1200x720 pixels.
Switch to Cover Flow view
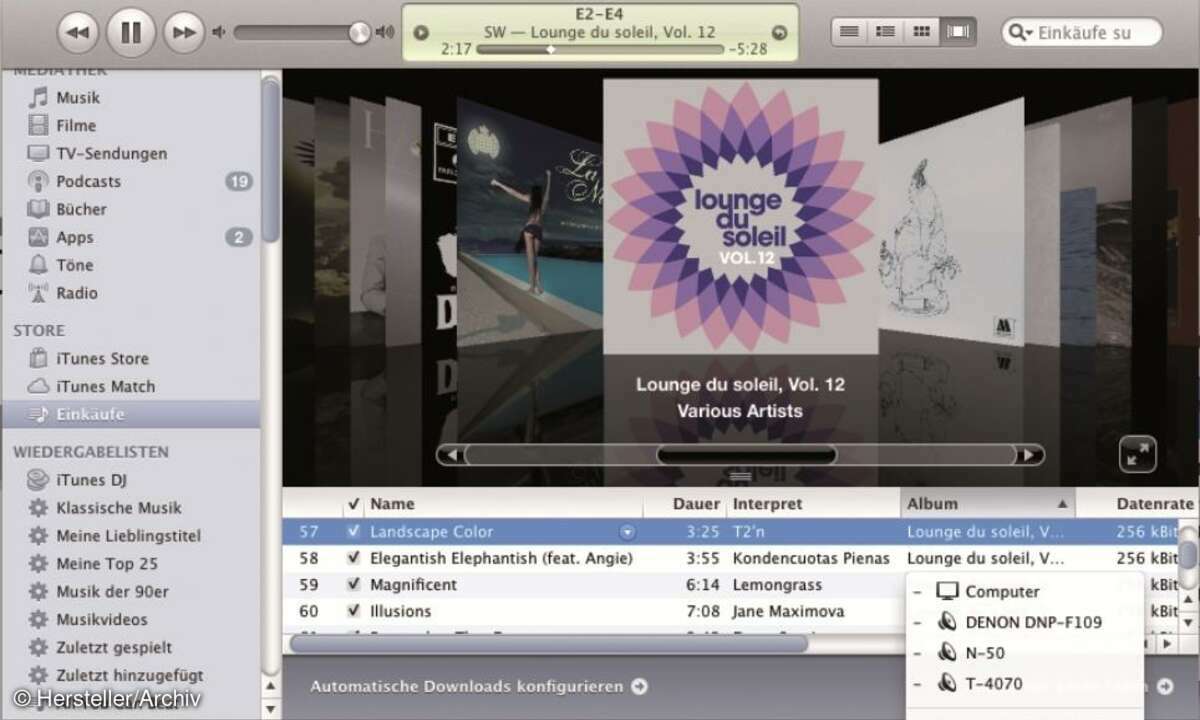point(958,32)
